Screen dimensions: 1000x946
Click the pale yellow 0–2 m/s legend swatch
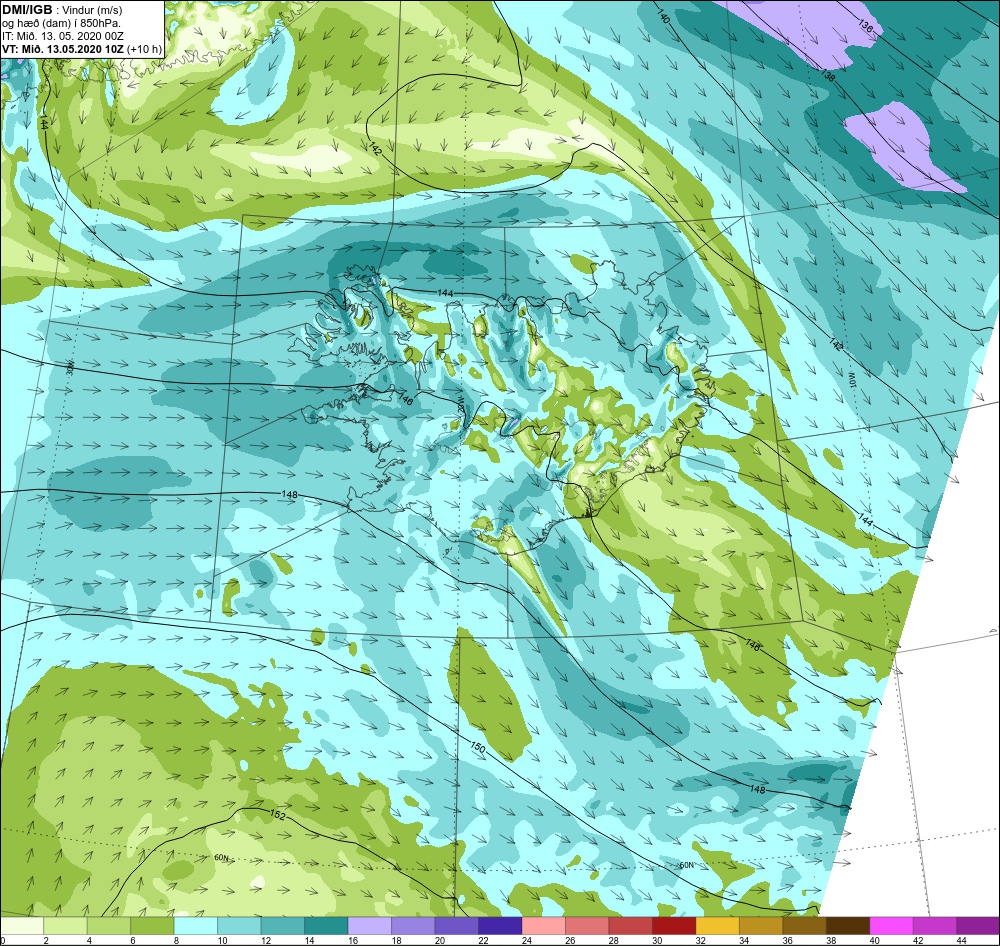pyautogui.click(x=22, y=926)
